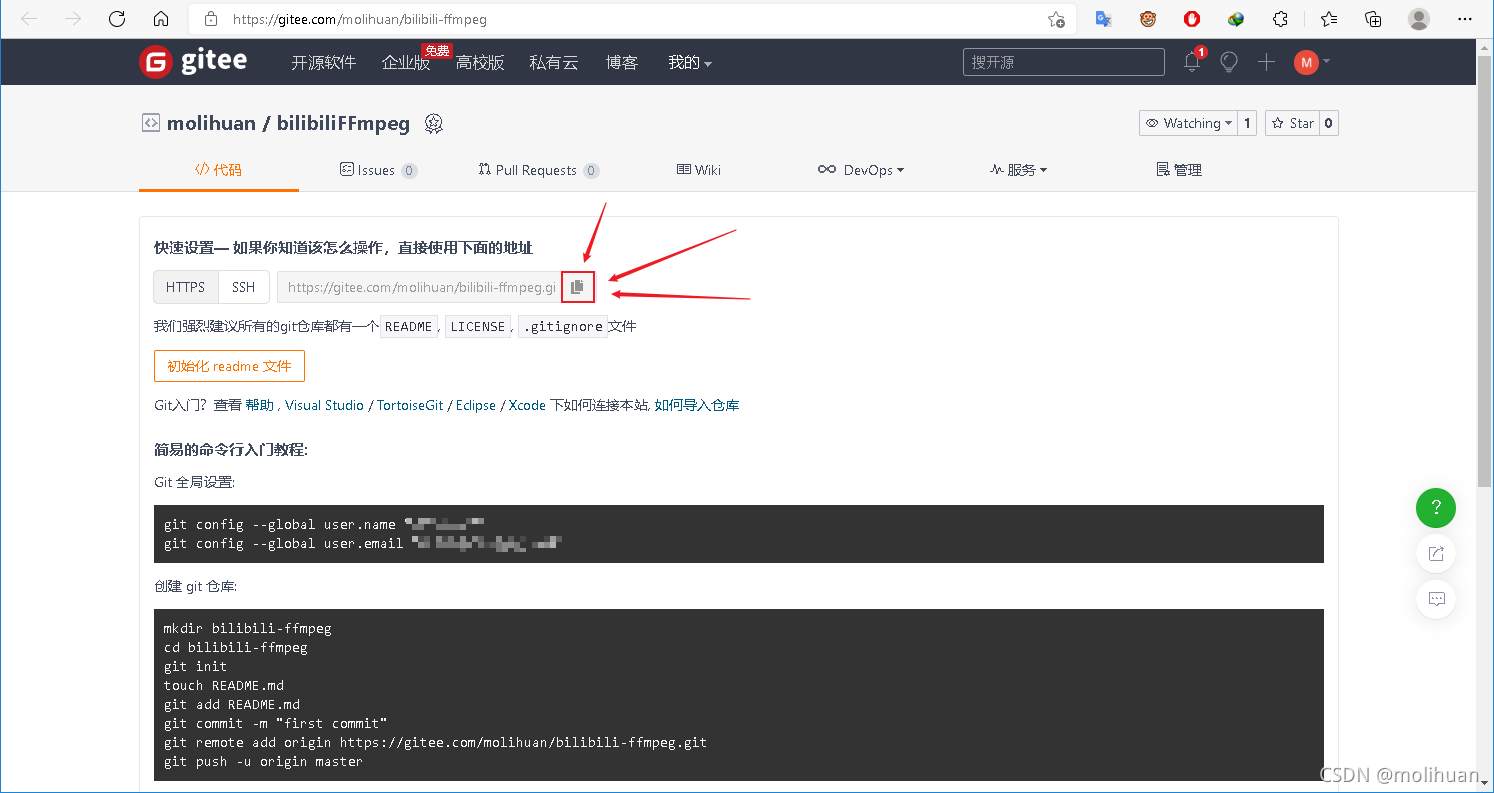Click the 'git init' command line
1494x793 pixels.
(x=195, y=666)
